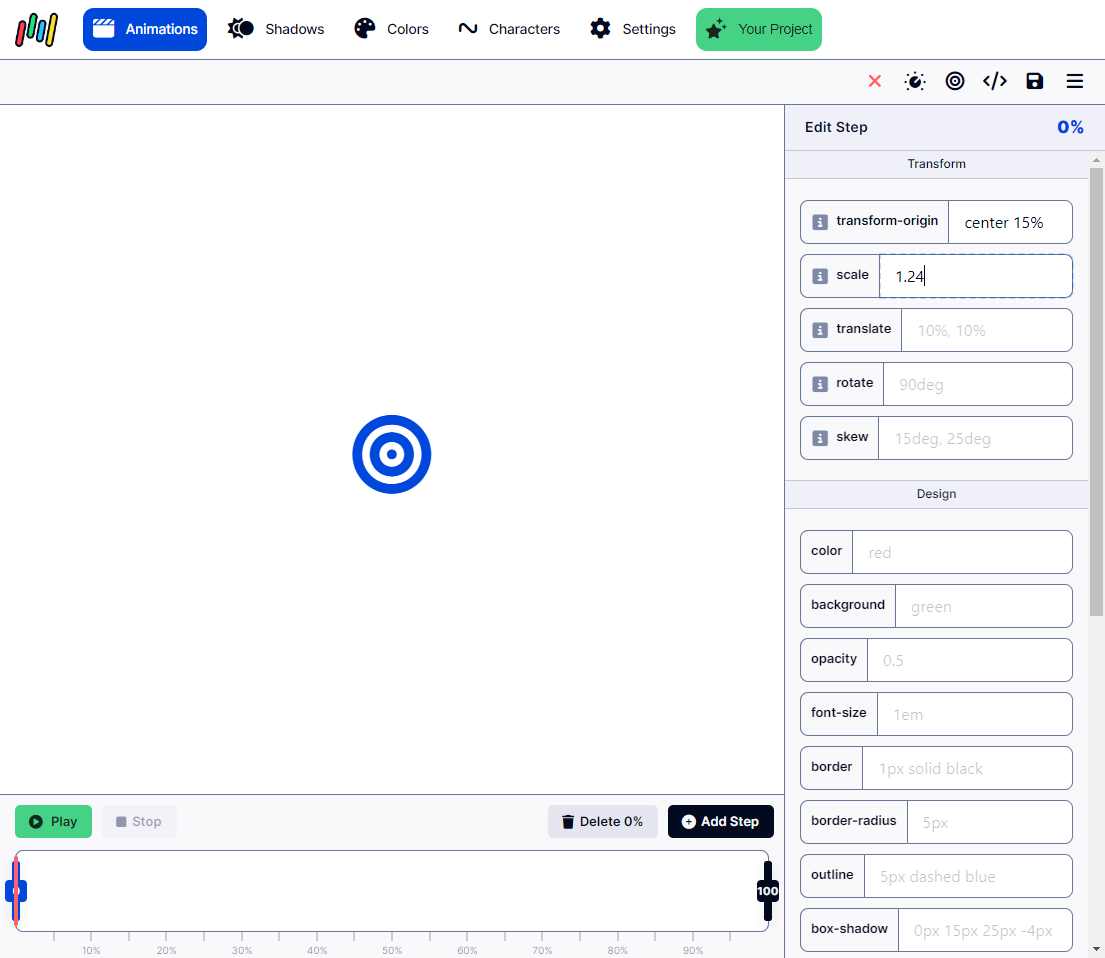Open Your Project button

point(759,29)
